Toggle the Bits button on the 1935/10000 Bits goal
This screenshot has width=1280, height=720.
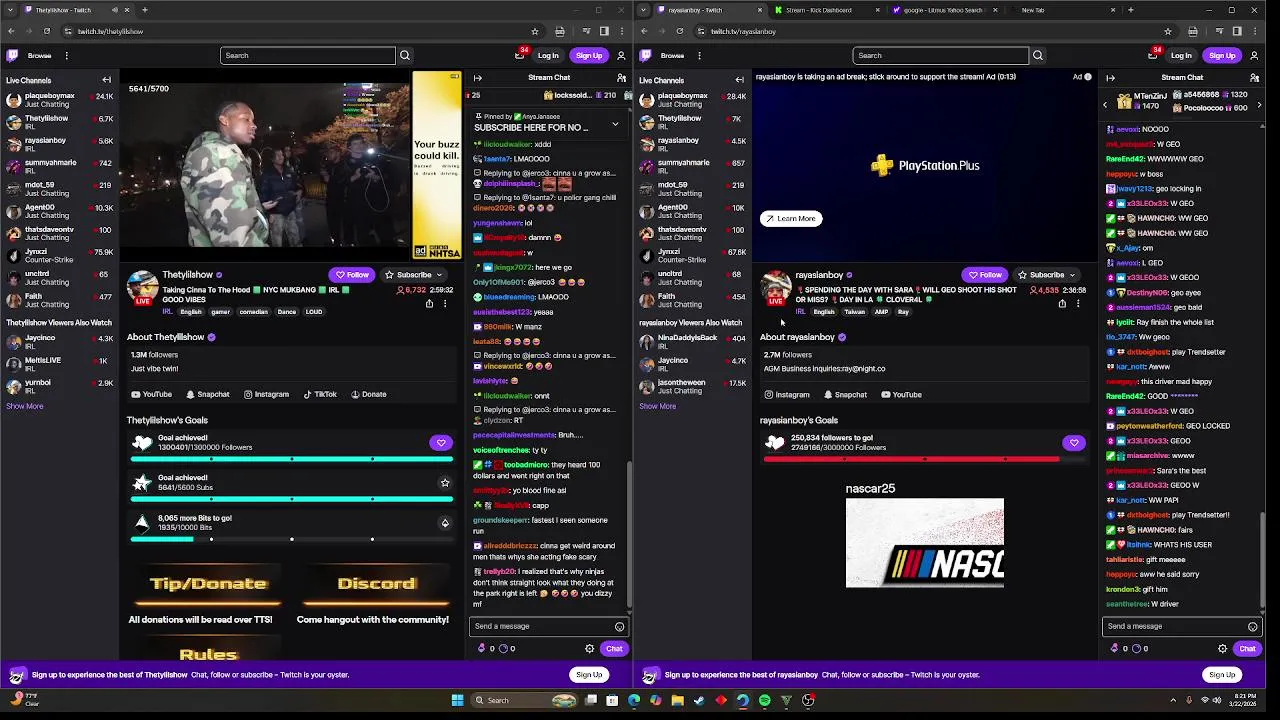pyautogui.click(x=445, y=523)
